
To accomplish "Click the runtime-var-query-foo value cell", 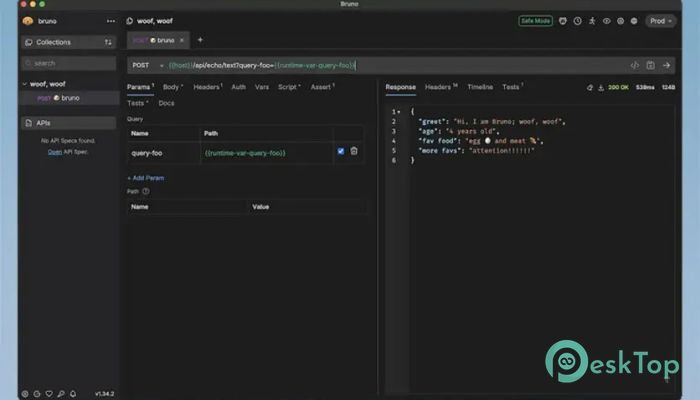I will click(x=267, y=153).
